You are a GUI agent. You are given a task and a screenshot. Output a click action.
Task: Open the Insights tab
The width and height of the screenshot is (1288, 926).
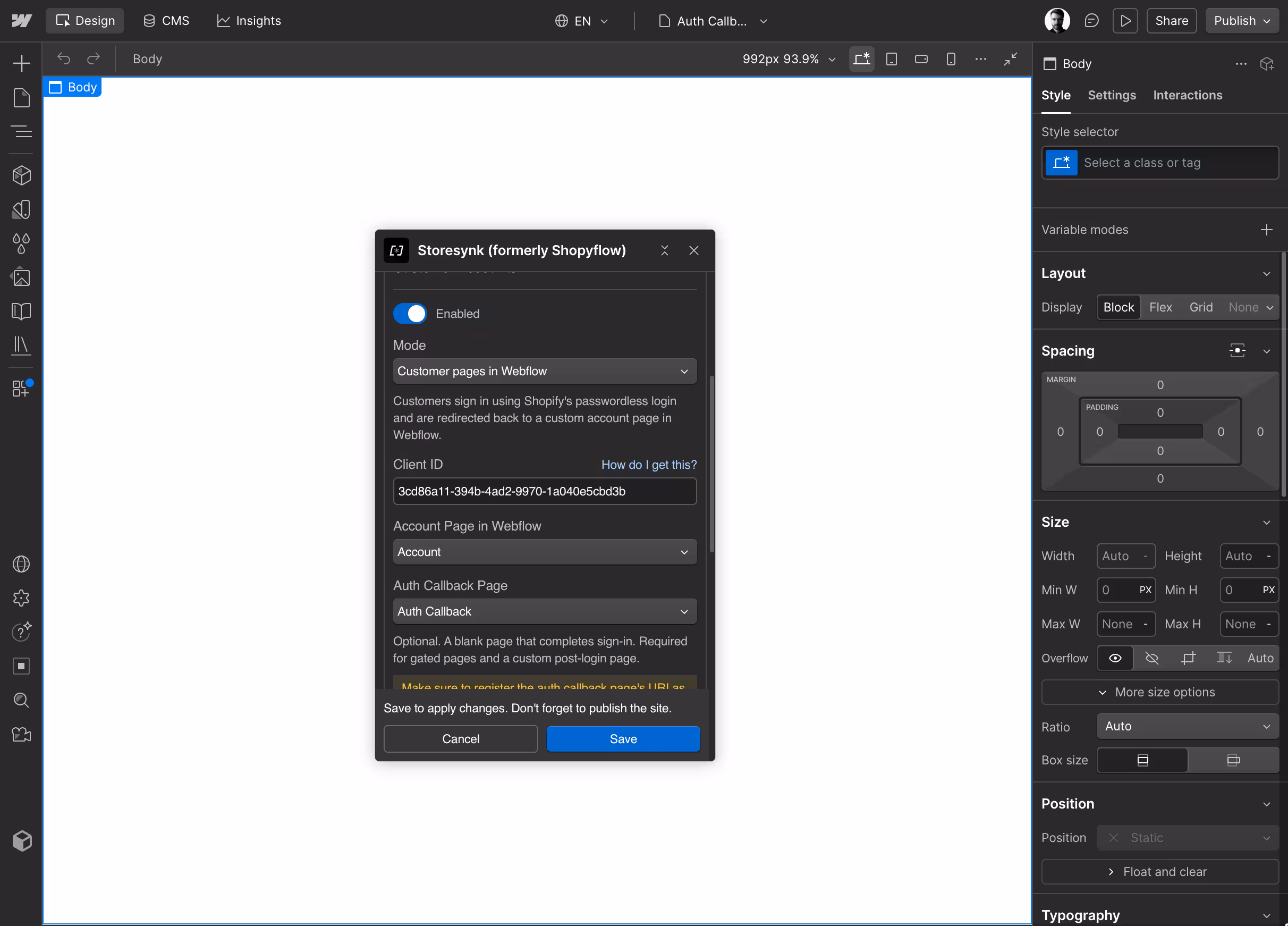pos(249,21)
